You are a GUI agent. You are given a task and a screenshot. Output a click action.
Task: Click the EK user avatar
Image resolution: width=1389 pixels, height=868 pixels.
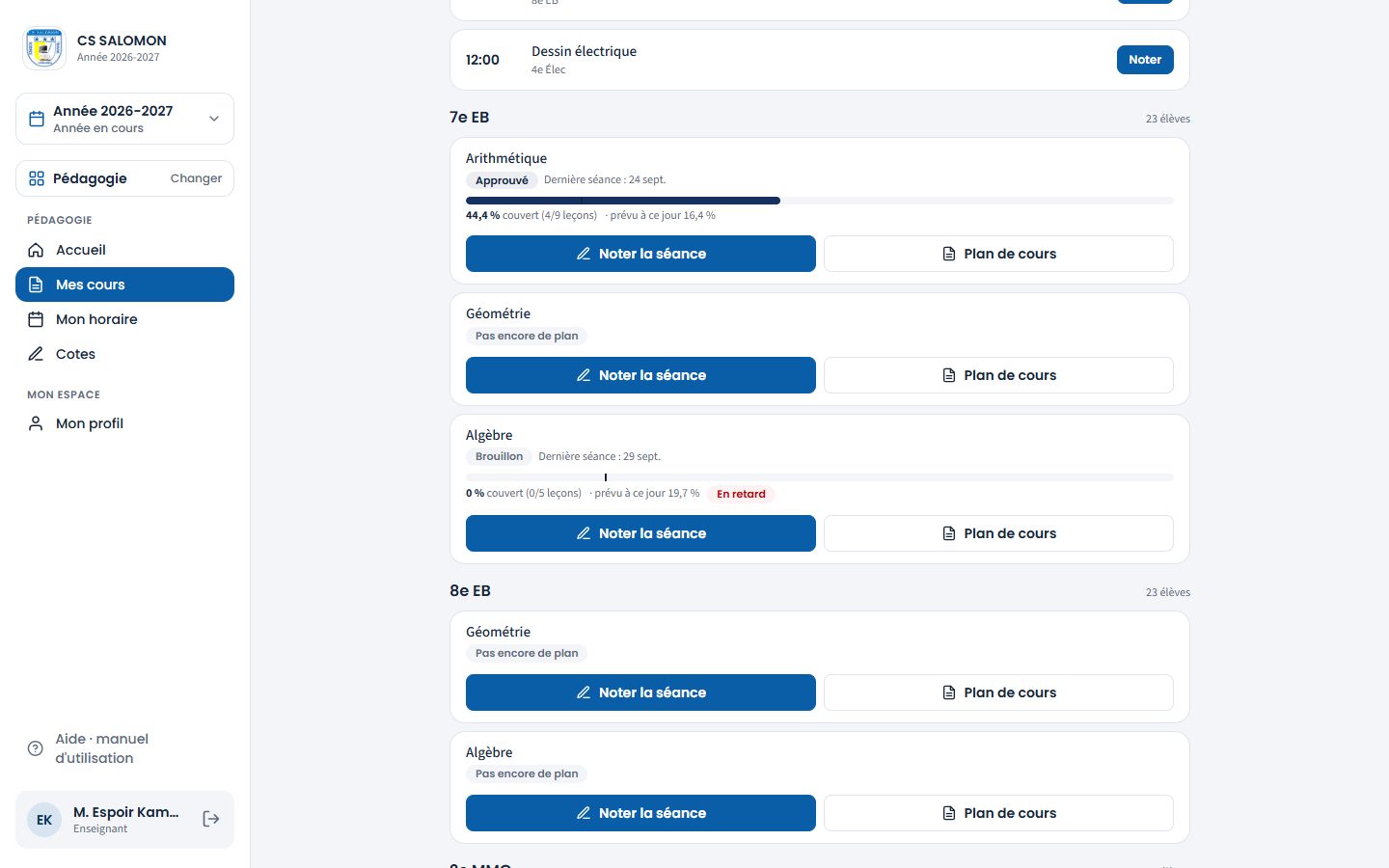point(44,820)
